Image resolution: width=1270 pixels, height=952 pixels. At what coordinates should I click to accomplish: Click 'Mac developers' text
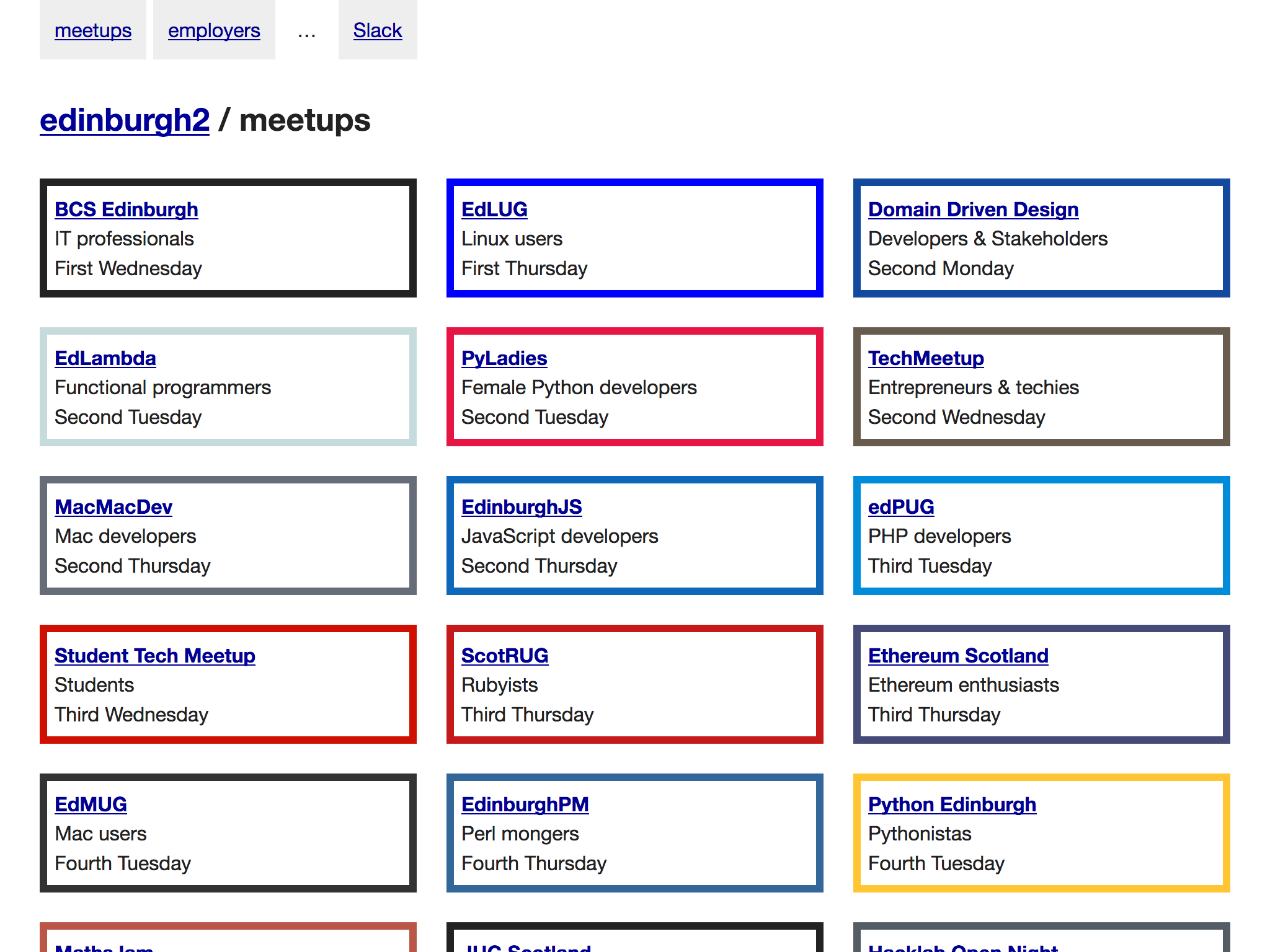125,536
